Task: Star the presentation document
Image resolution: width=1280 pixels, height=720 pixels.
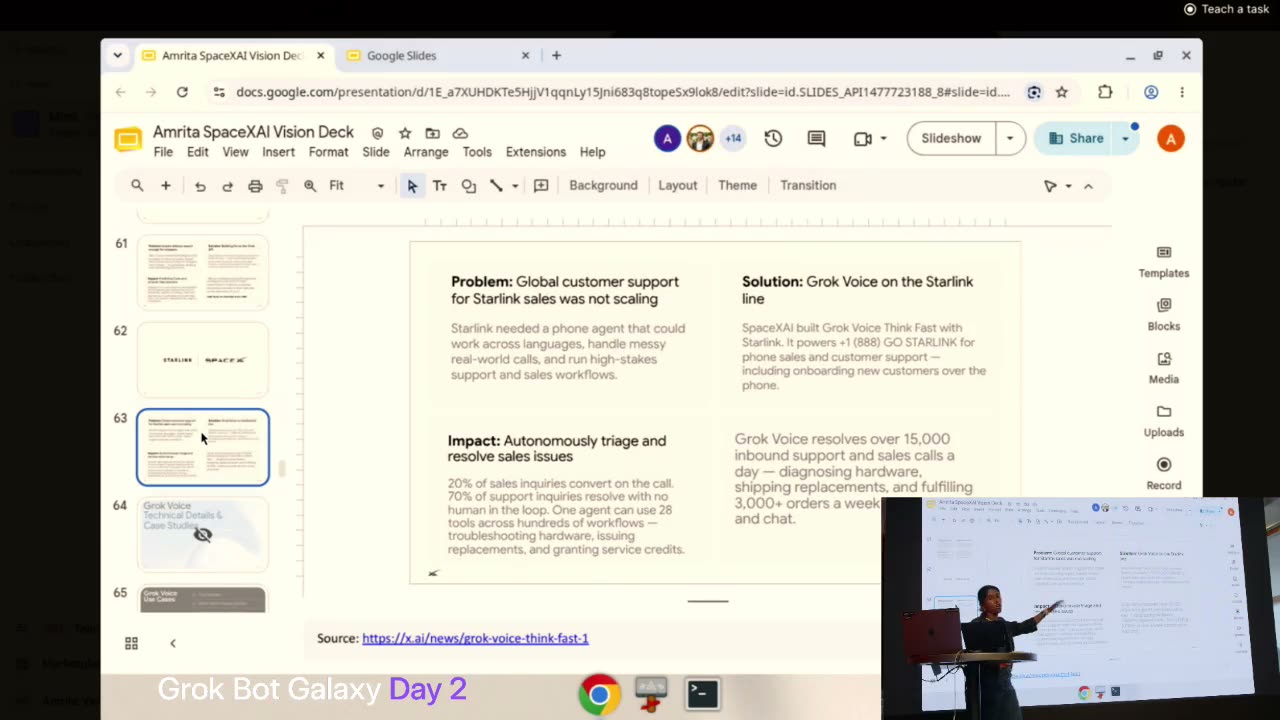Action: (405, 133)
